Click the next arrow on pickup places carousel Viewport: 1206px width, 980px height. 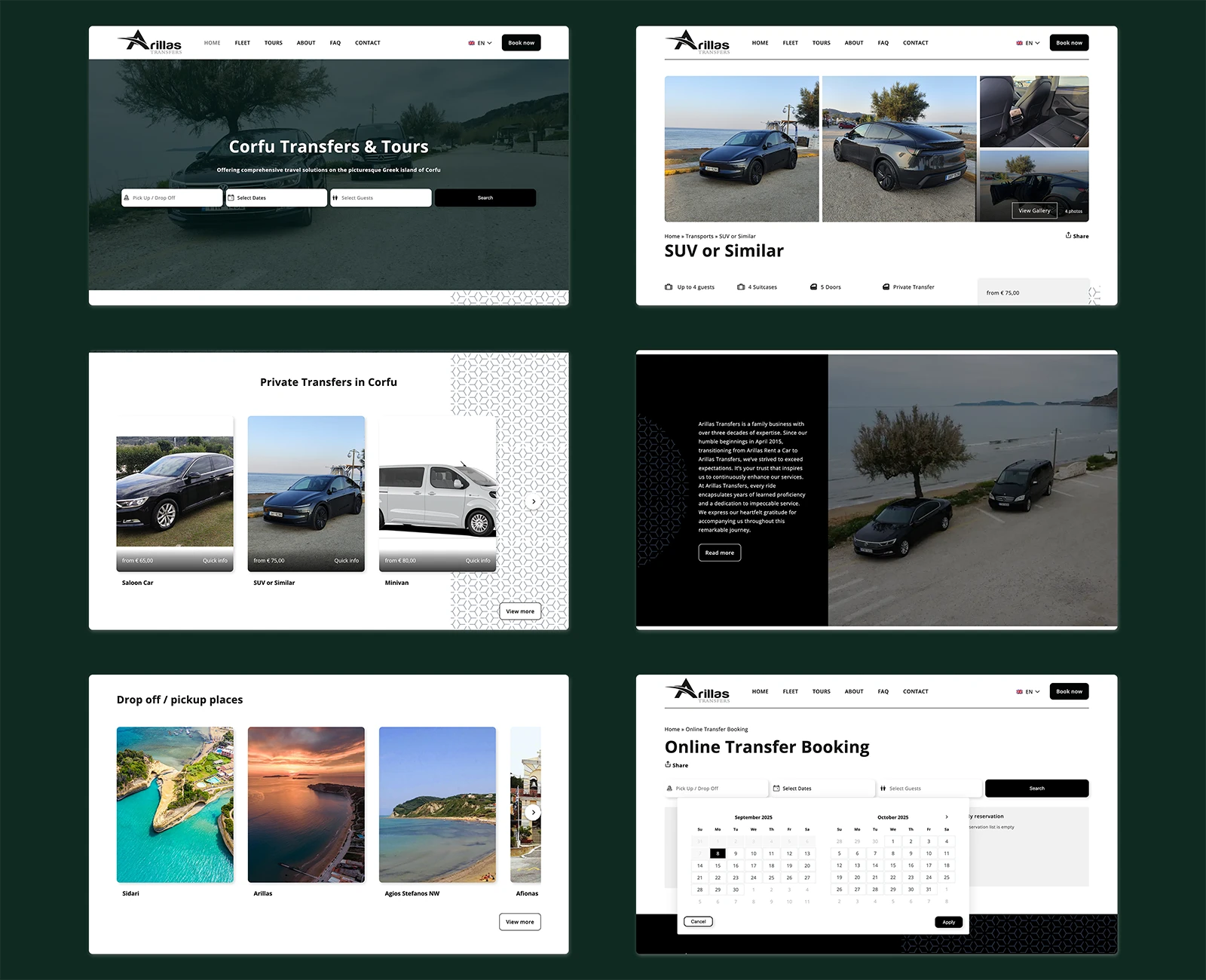pos(533,812)
